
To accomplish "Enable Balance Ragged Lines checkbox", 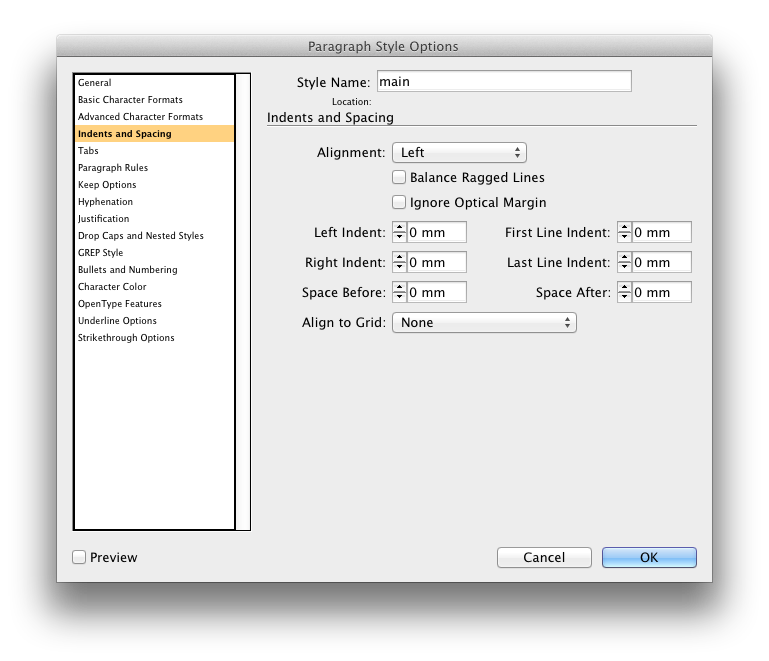I will pos(399,177).
